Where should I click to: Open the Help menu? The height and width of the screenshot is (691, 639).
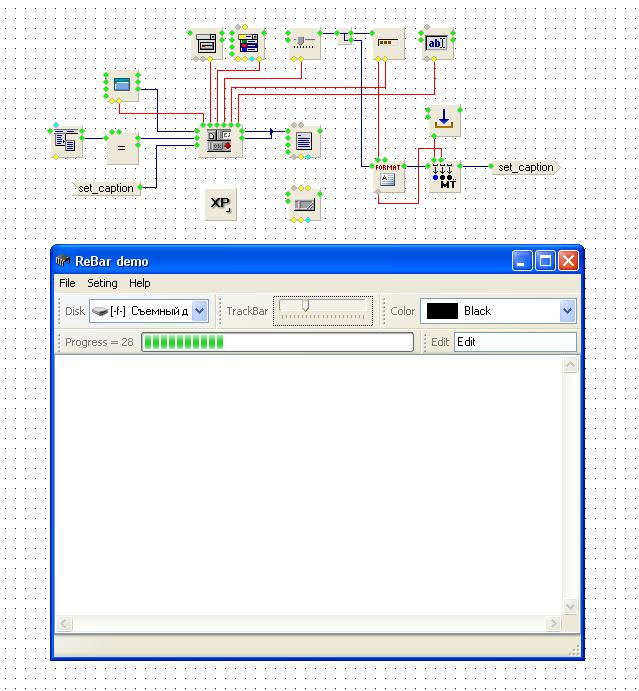pyautogui.click(x=140, y=284)
